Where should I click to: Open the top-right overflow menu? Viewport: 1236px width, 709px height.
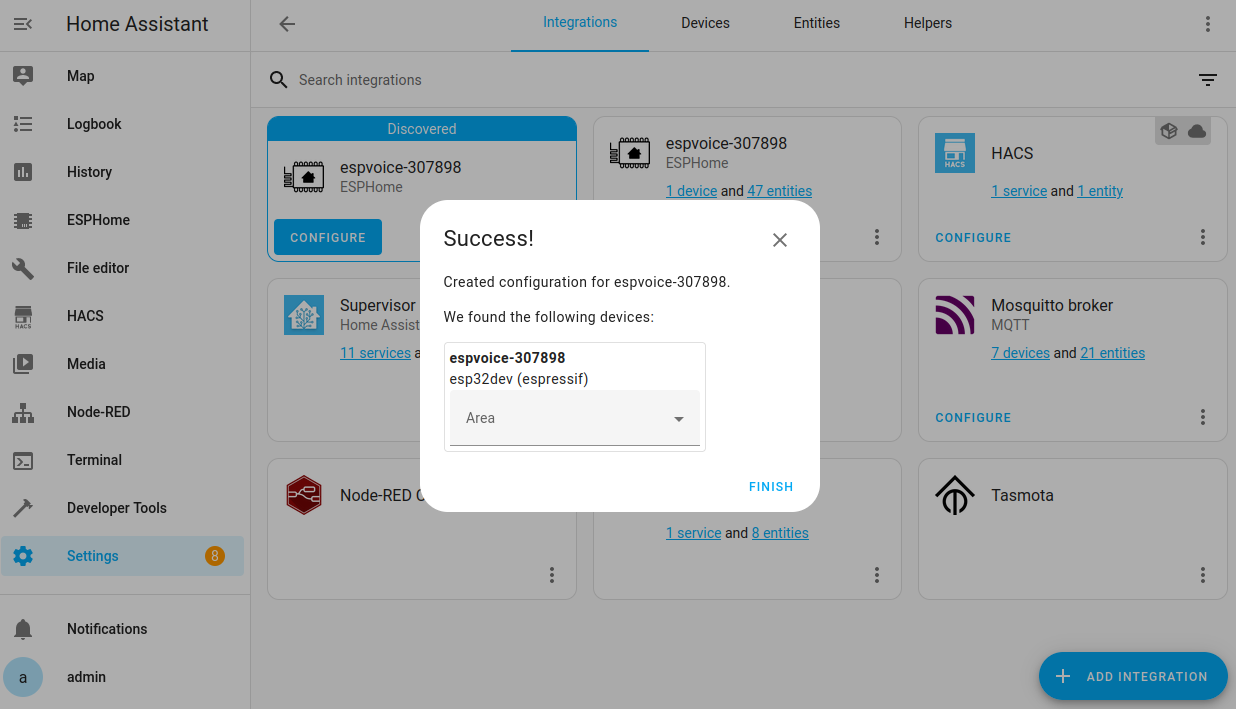coord(1208,24)
